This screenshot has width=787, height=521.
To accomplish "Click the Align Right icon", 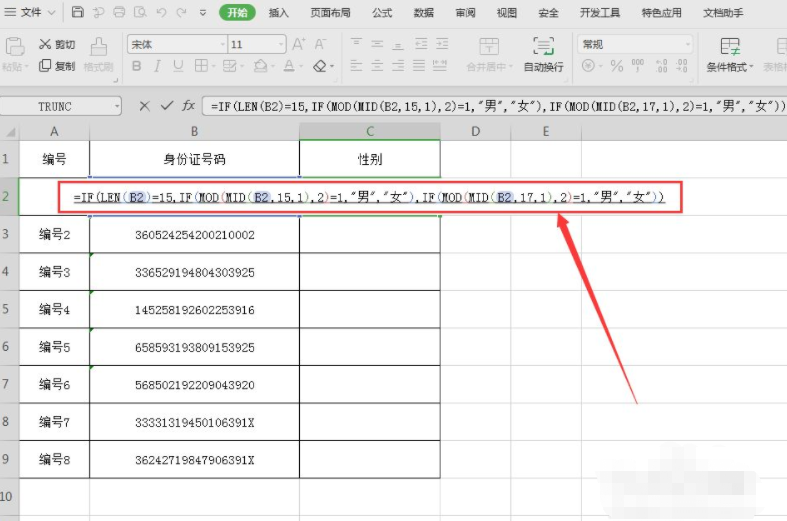I will pyautogui.click(x=398, y=65).
